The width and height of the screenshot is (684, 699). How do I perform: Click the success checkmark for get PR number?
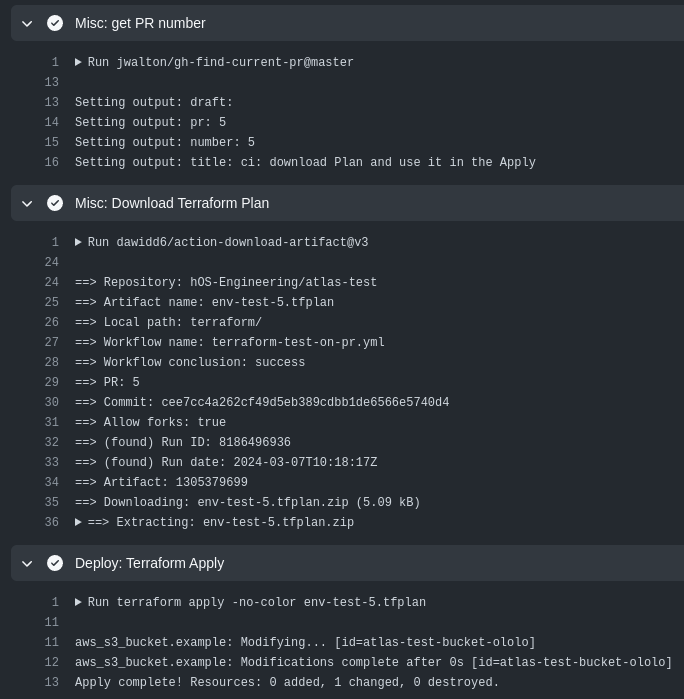[x=55, y=23]
